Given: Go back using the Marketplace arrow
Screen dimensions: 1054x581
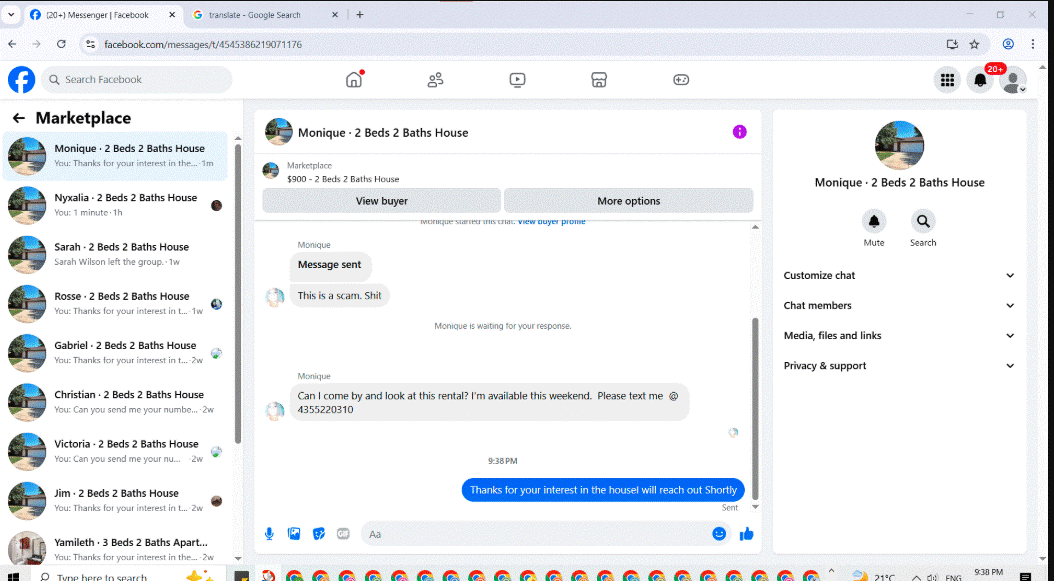Looking at the screenshot, I should [19, 118].
